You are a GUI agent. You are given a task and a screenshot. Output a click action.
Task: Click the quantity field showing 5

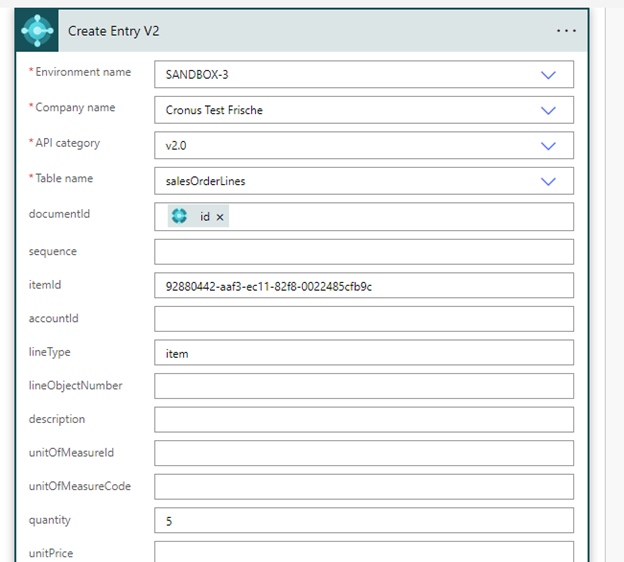364,521
